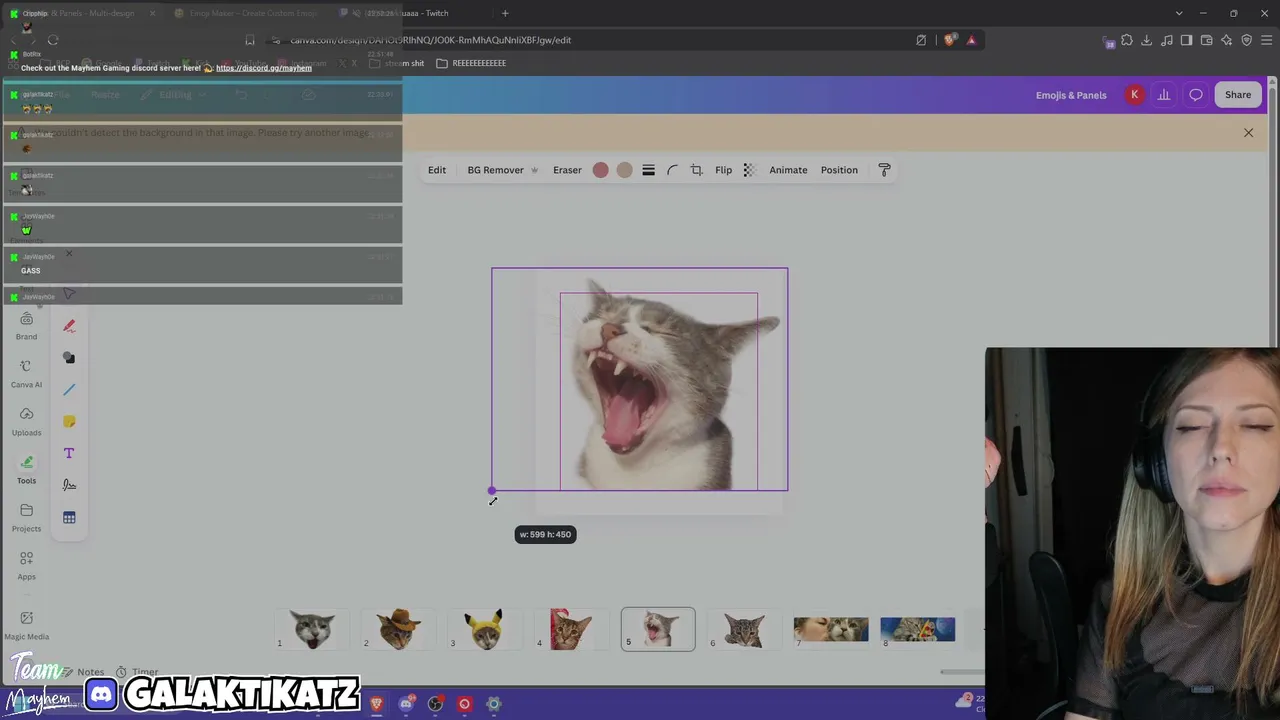Open the Brand panel
This screenshot has height=720, width=1280.
[x=26, y=326]
